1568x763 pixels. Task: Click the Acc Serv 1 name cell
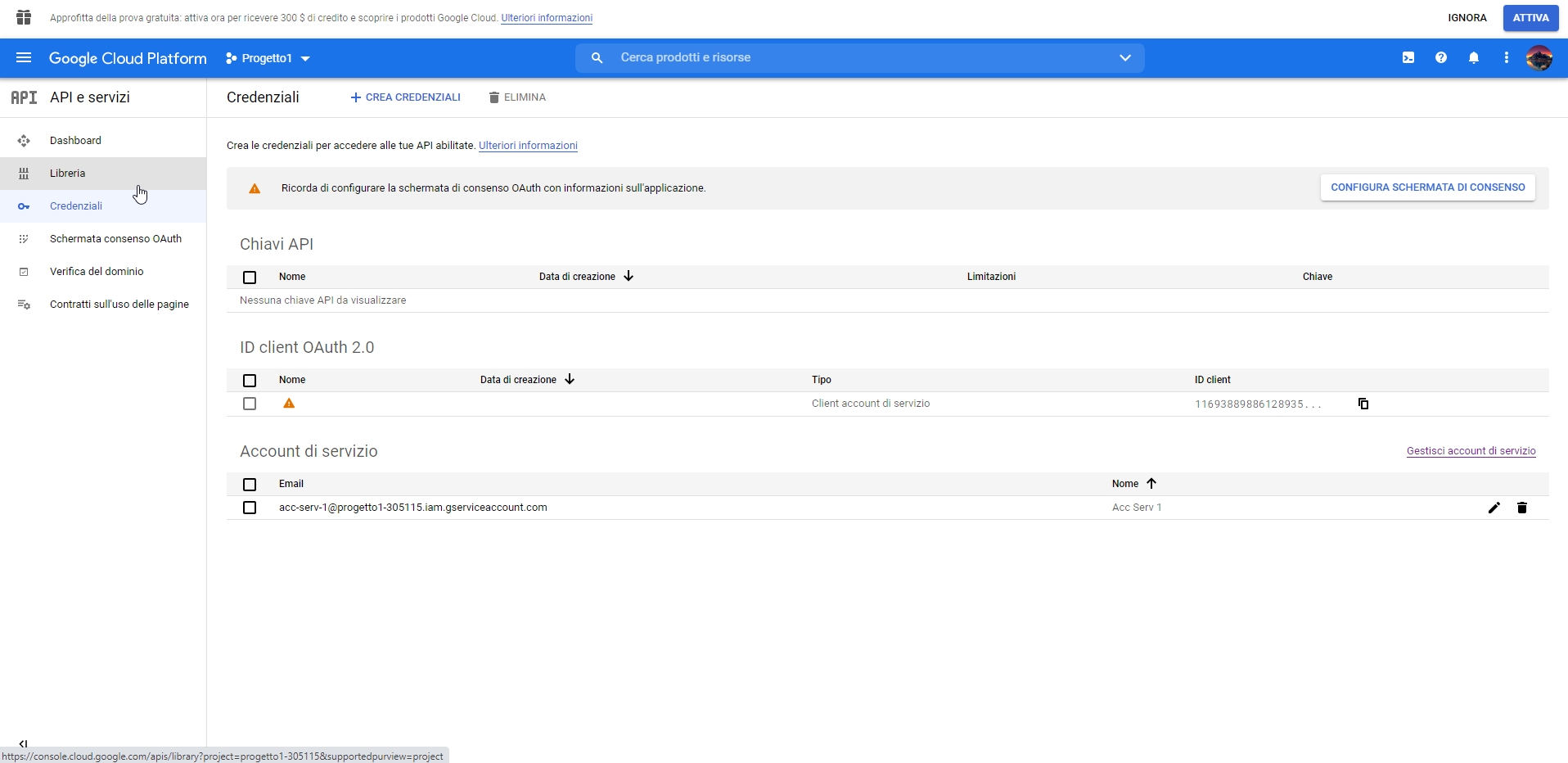[x=1137, y=508]
